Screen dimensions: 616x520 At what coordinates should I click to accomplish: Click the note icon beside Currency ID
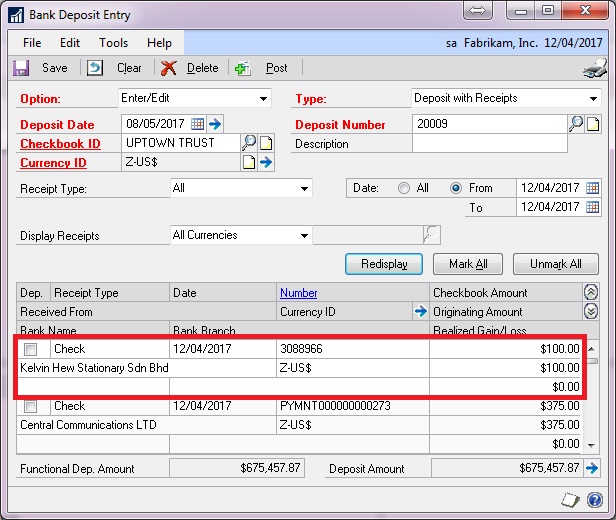[249, 162]
